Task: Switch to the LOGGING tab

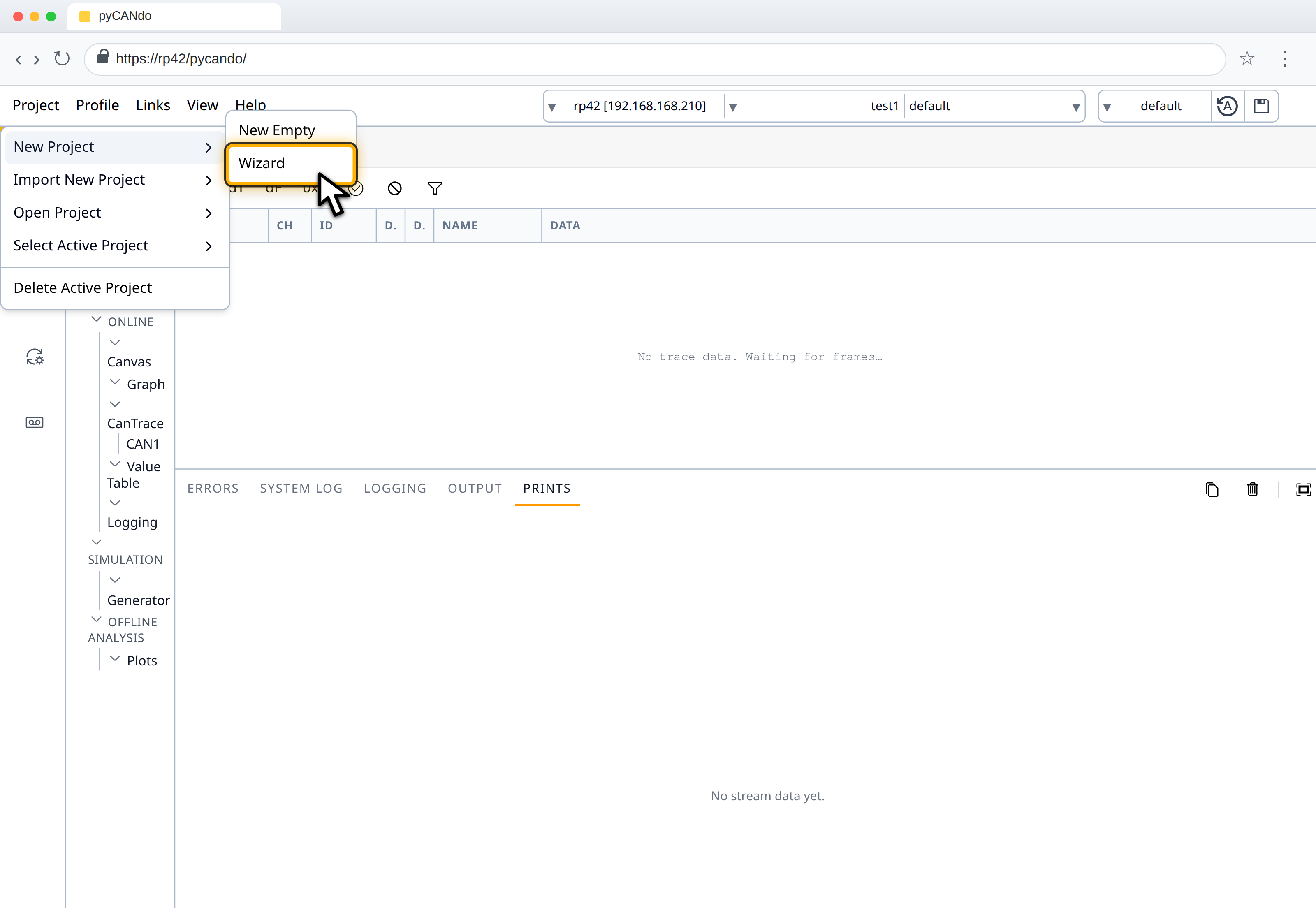Action: [x=395, y=488]
